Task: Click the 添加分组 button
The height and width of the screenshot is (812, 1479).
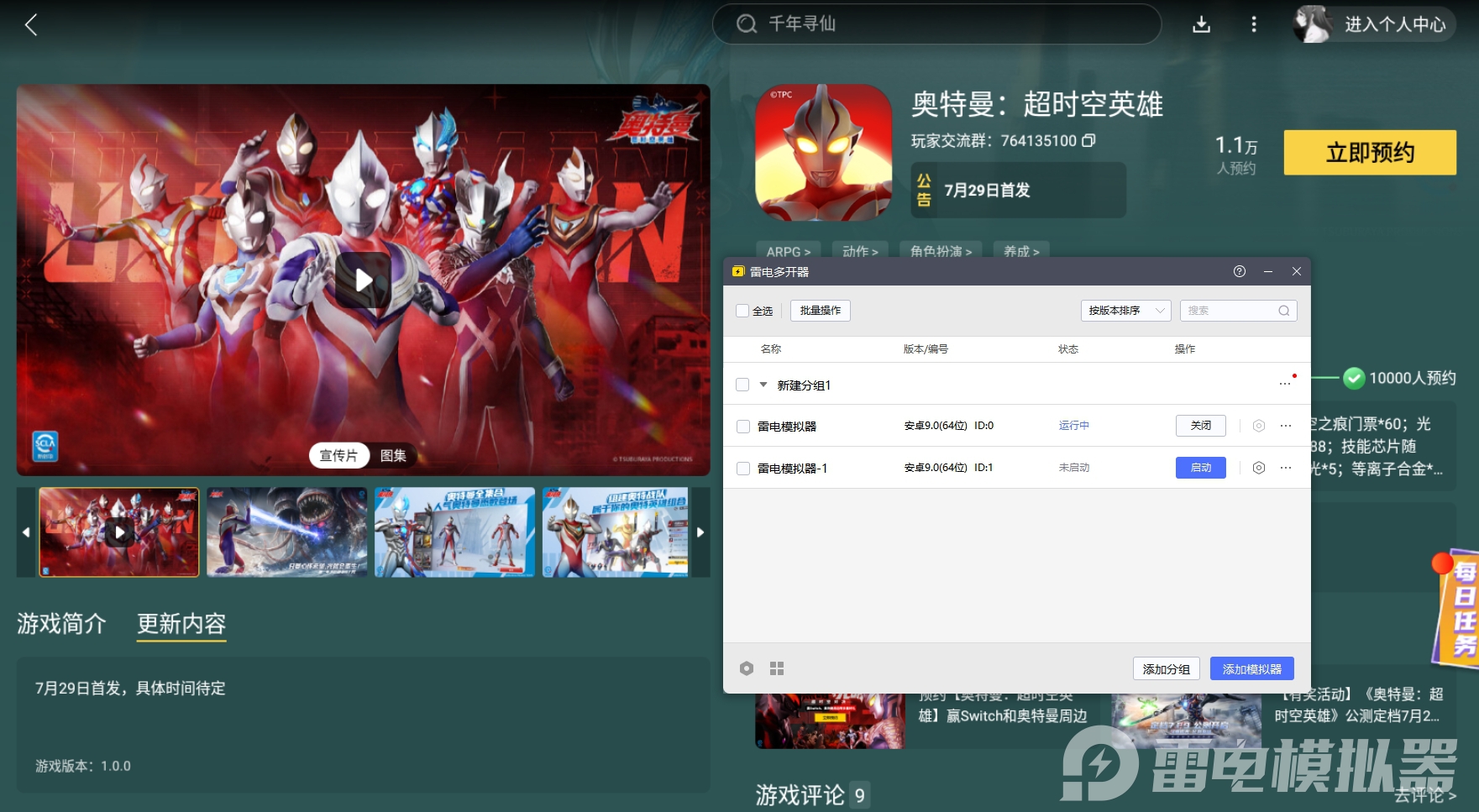Action: [x=1167, y=668]
